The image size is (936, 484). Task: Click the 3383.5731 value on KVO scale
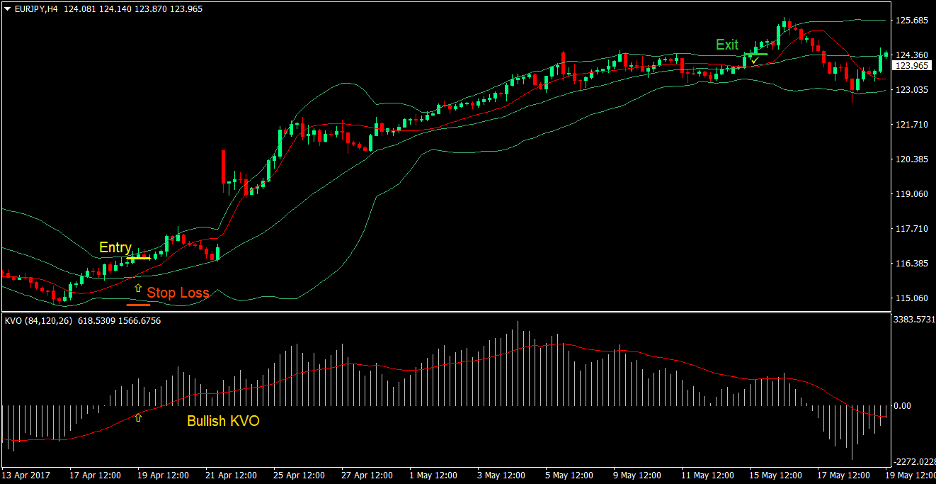point(912,320)
